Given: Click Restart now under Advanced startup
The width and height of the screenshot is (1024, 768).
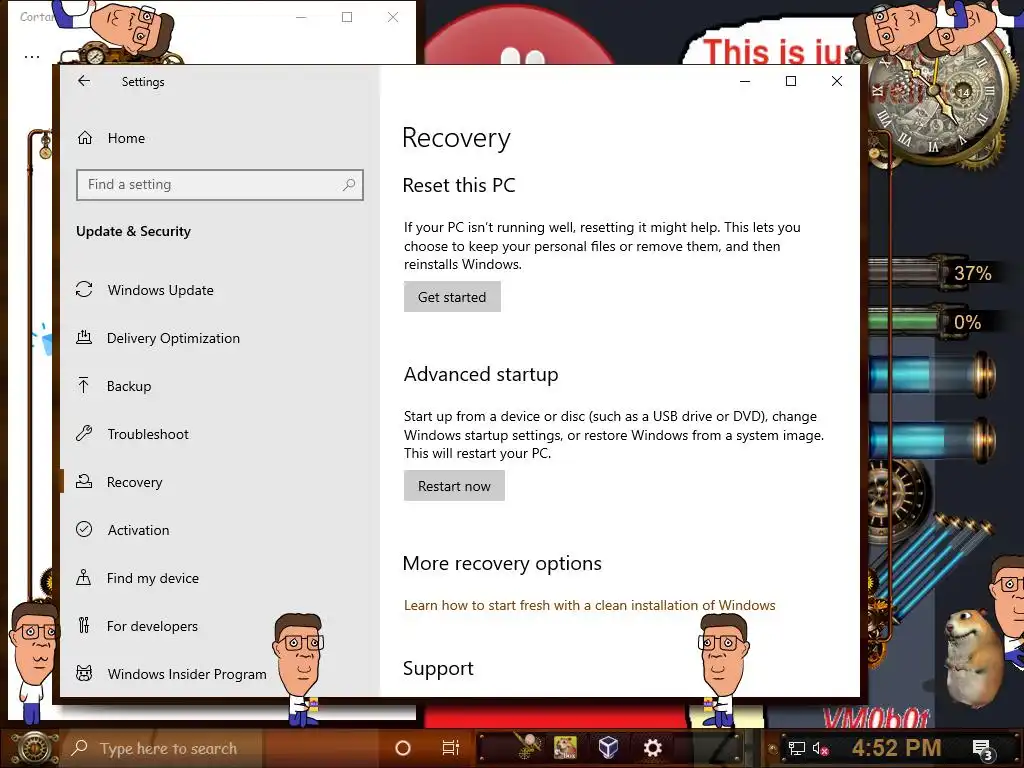Looking at the screenshot, I should click(x=454, y=487).
